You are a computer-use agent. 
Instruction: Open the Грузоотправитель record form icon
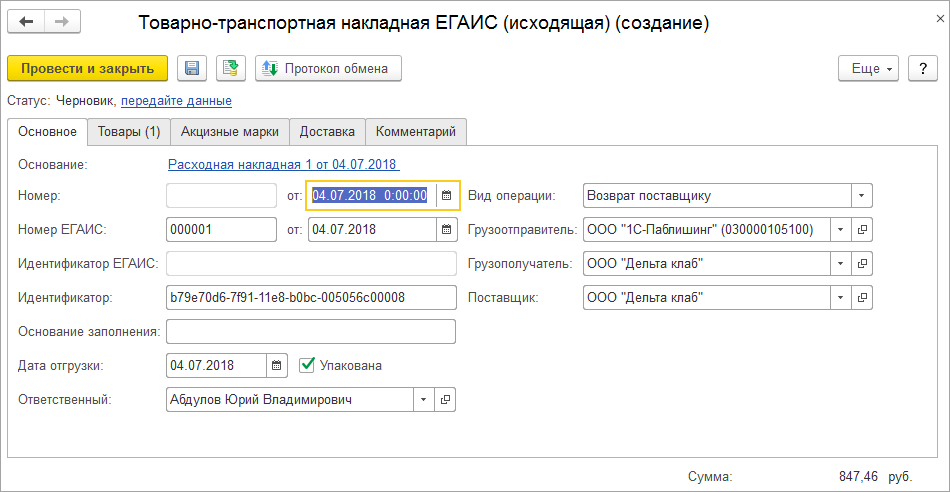(x=863, y=229)
